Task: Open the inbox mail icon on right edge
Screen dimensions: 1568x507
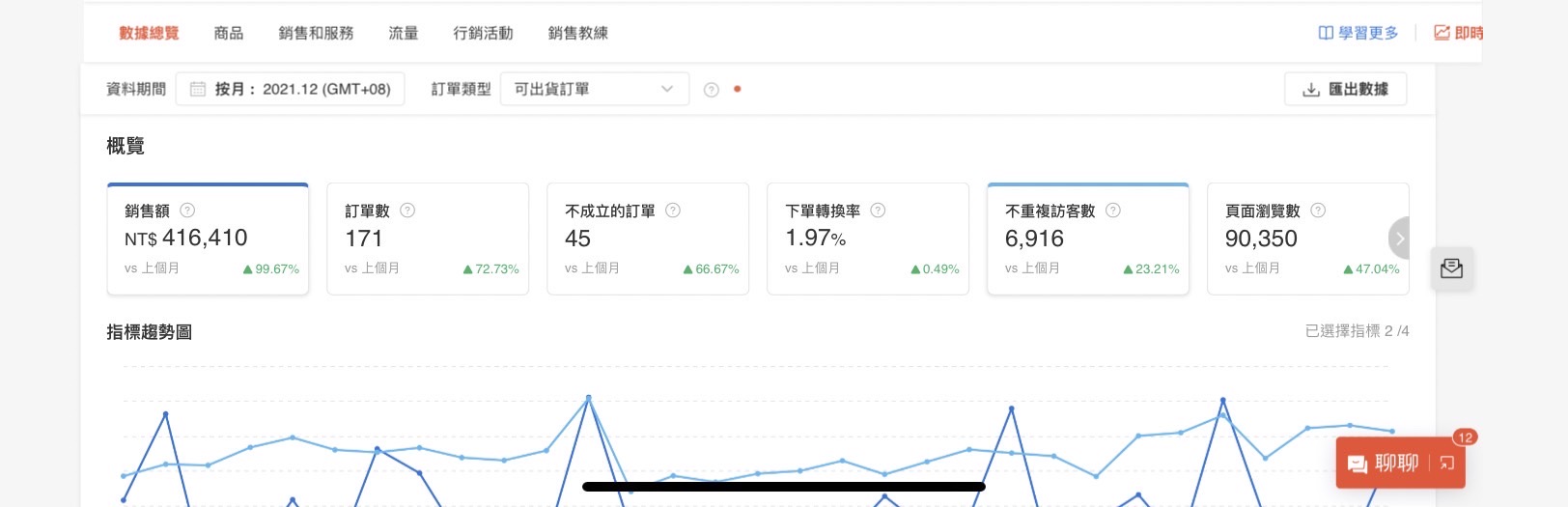Action: coord(1451,268)
